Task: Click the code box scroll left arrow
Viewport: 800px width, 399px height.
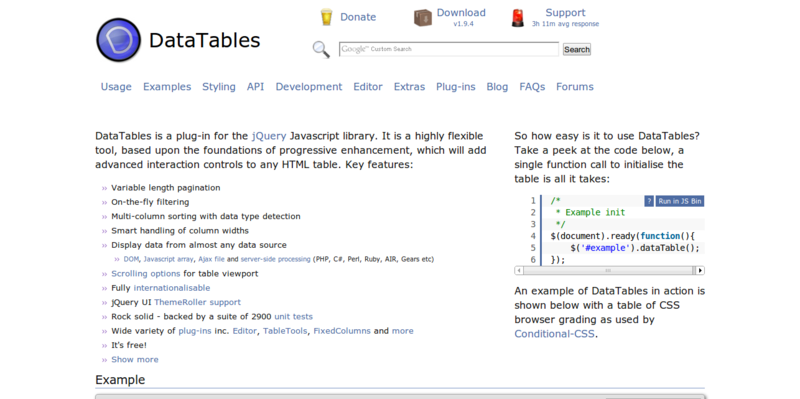Action: pyautogui.click(x=519, y=270)
